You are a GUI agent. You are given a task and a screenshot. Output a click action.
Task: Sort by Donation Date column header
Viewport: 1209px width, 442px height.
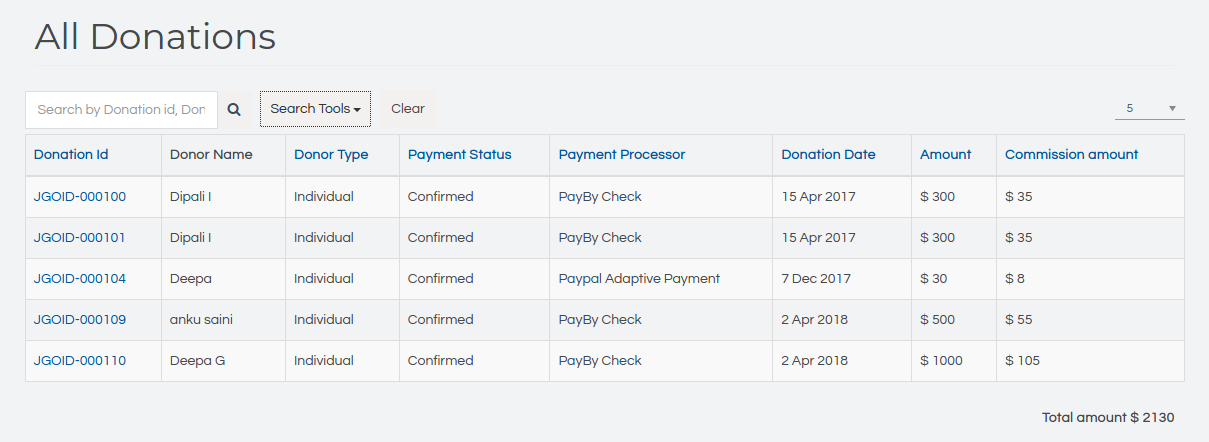click(x=828, y=155)
